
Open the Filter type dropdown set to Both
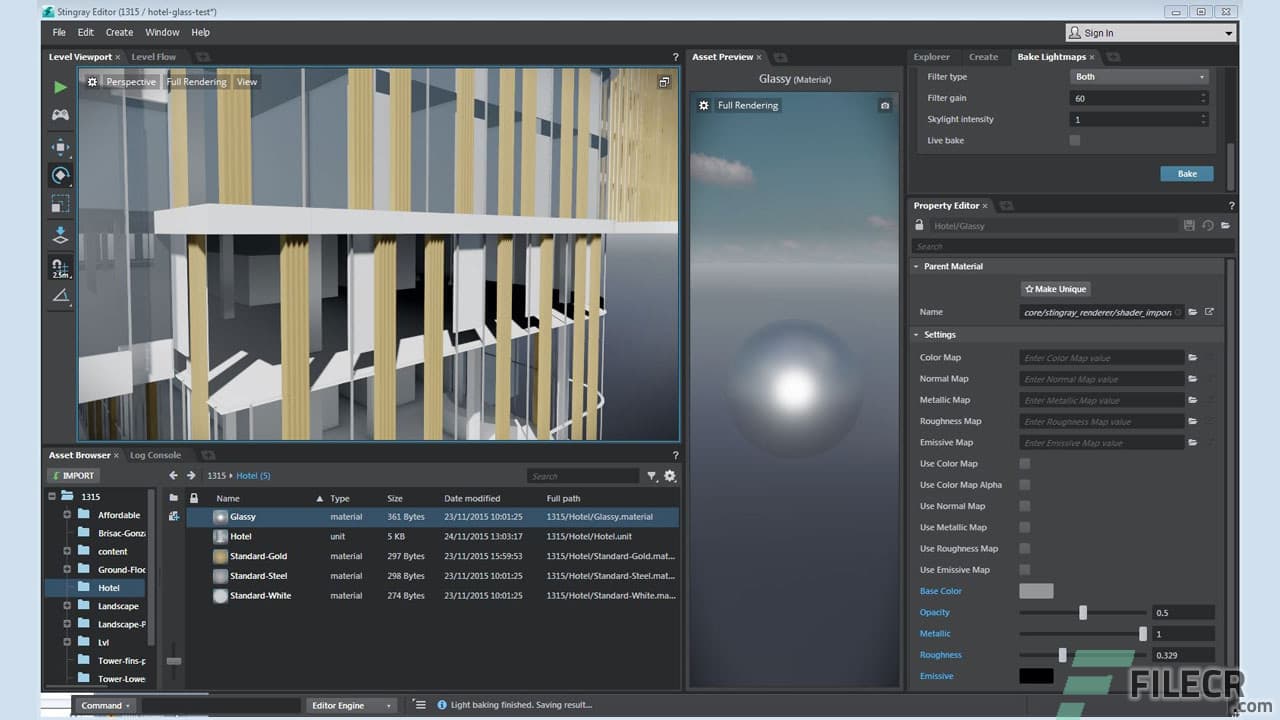pos(1138,76)
